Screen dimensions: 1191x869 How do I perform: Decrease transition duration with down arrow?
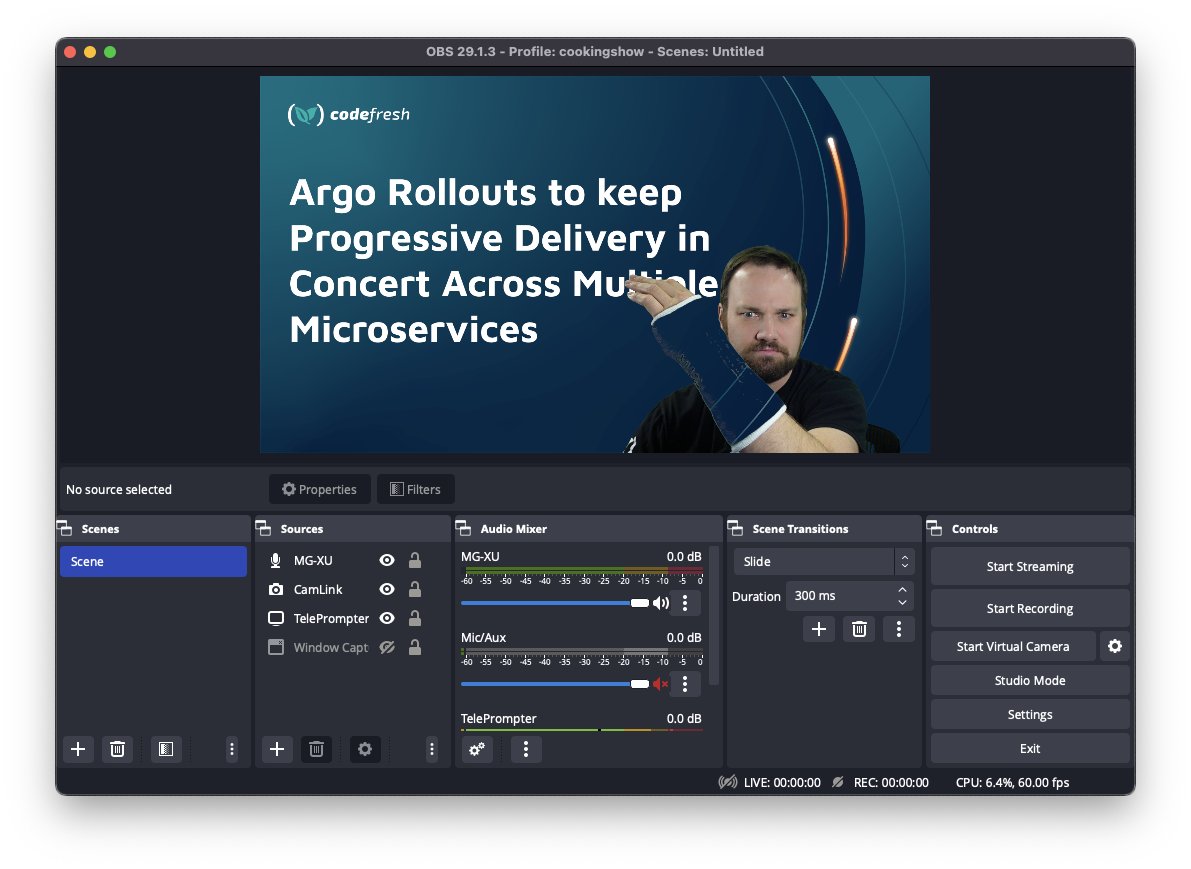[x=902, y=602]
